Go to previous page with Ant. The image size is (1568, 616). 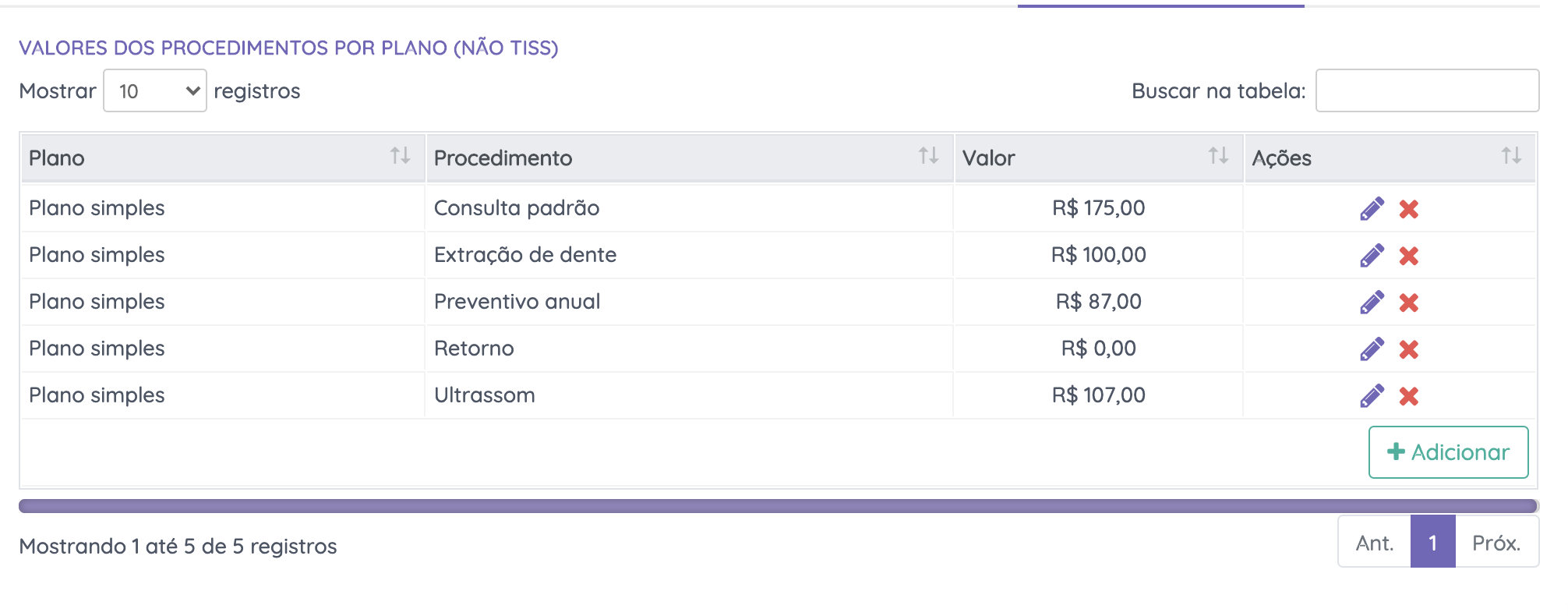pos(1374,543)
